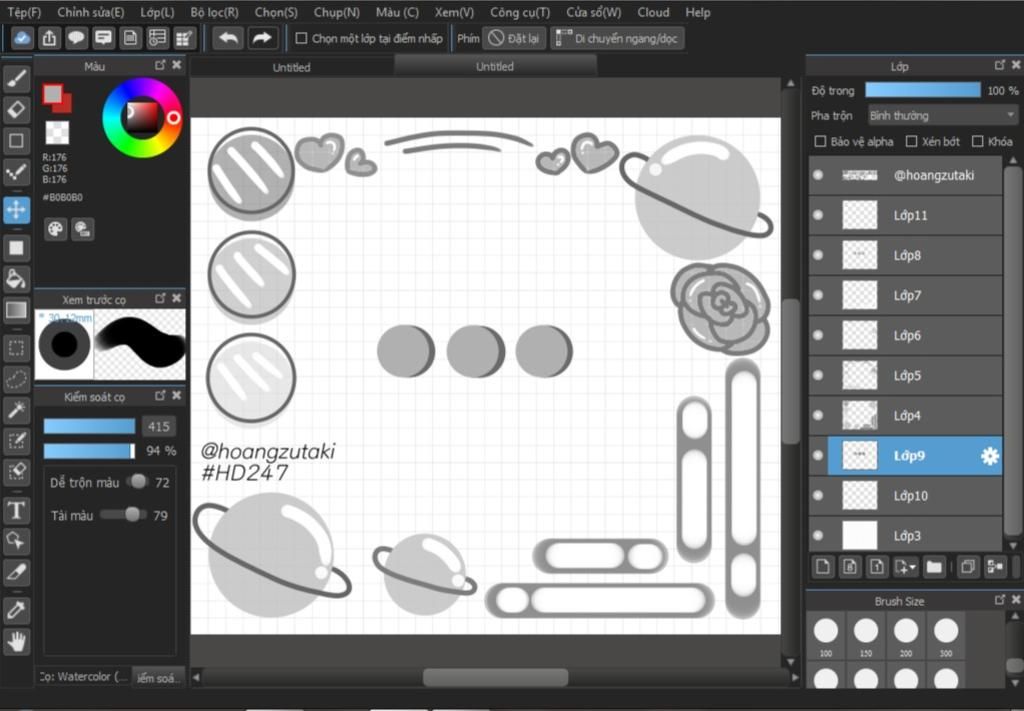Click the Undo arrow in toolbar

point(229,38)
